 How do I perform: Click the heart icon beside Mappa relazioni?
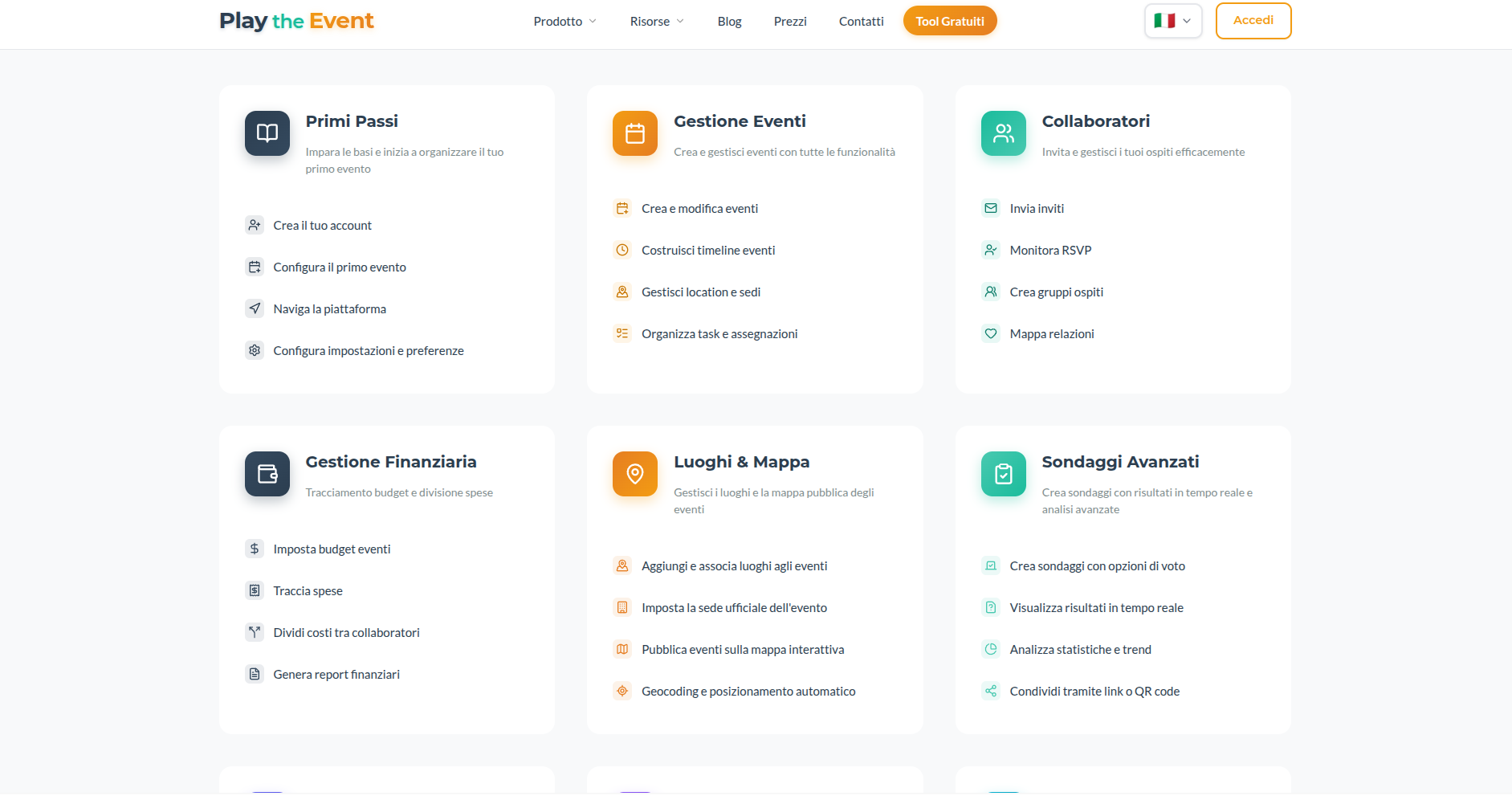(991, 333)
